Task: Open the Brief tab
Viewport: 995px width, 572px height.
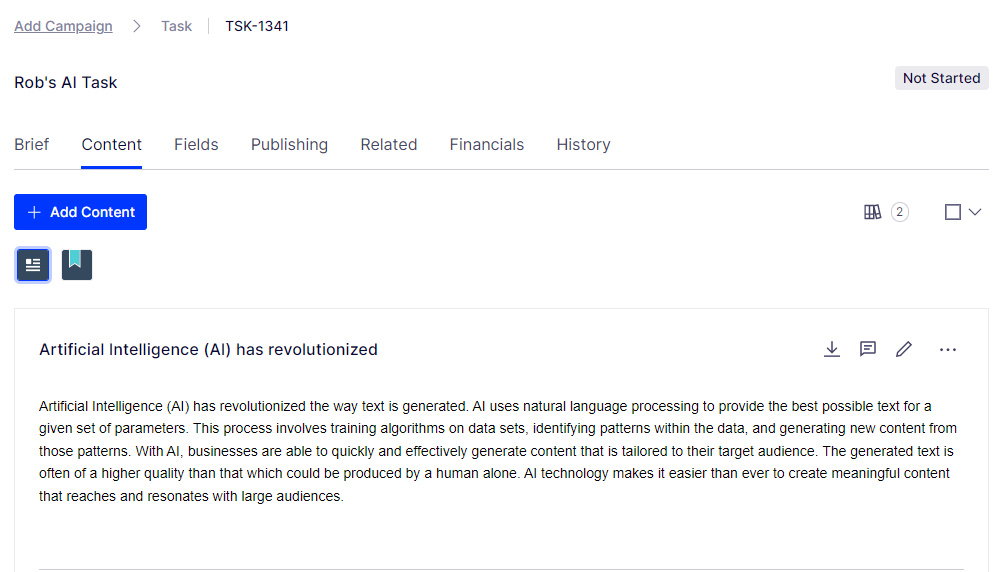Action: (32, 145)
